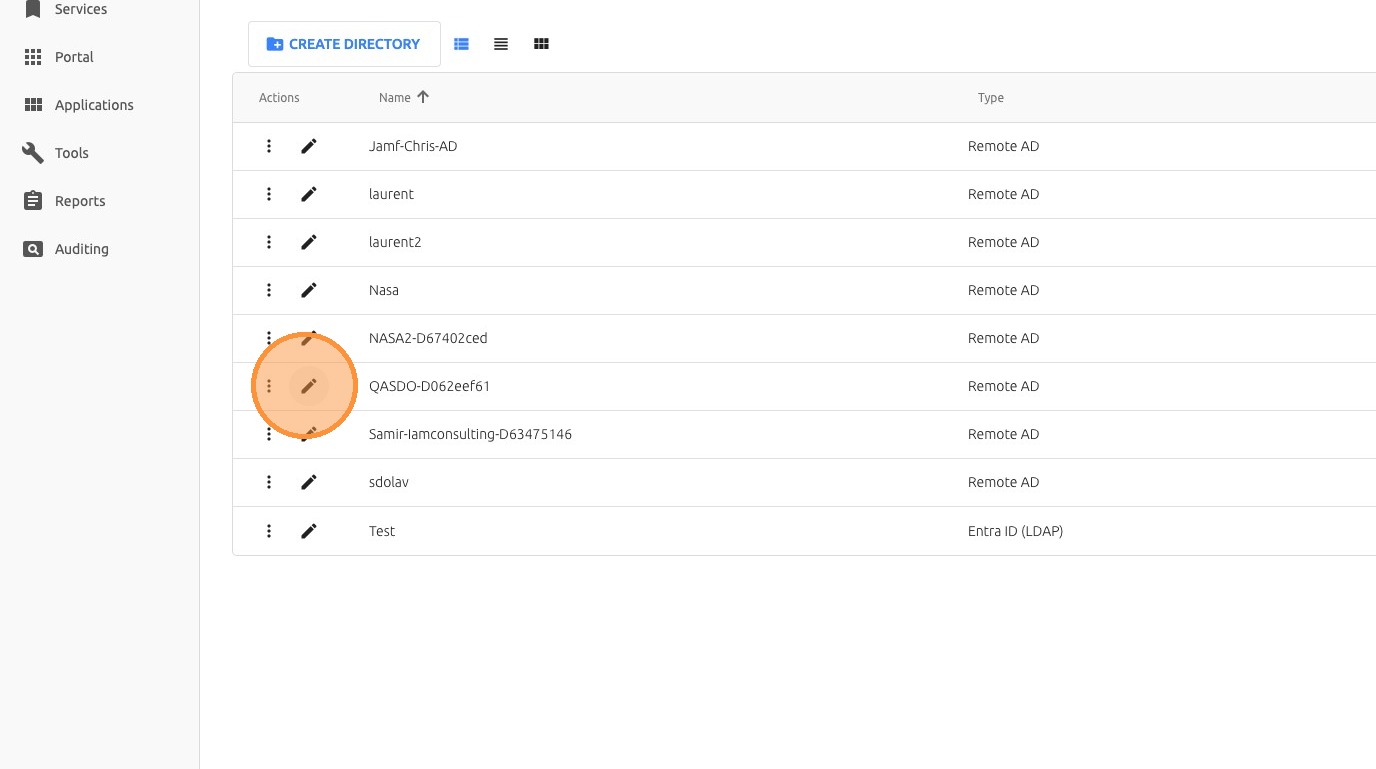Open the actions menu for laurent
1376x769 pixels.
[x=269, y=194]
